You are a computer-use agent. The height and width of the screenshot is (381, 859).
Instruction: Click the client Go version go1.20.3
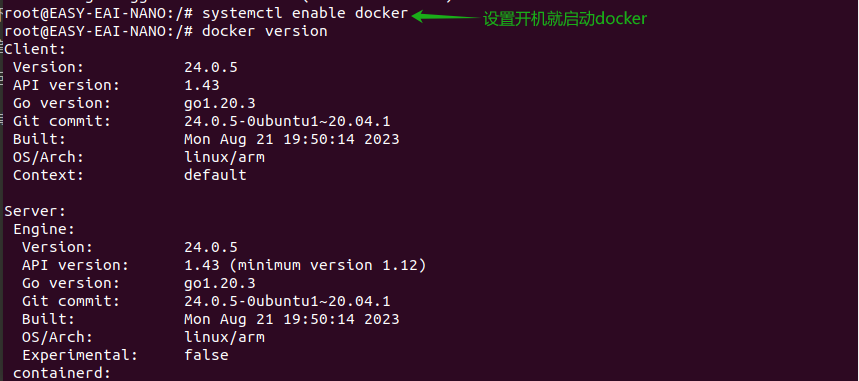220,104
